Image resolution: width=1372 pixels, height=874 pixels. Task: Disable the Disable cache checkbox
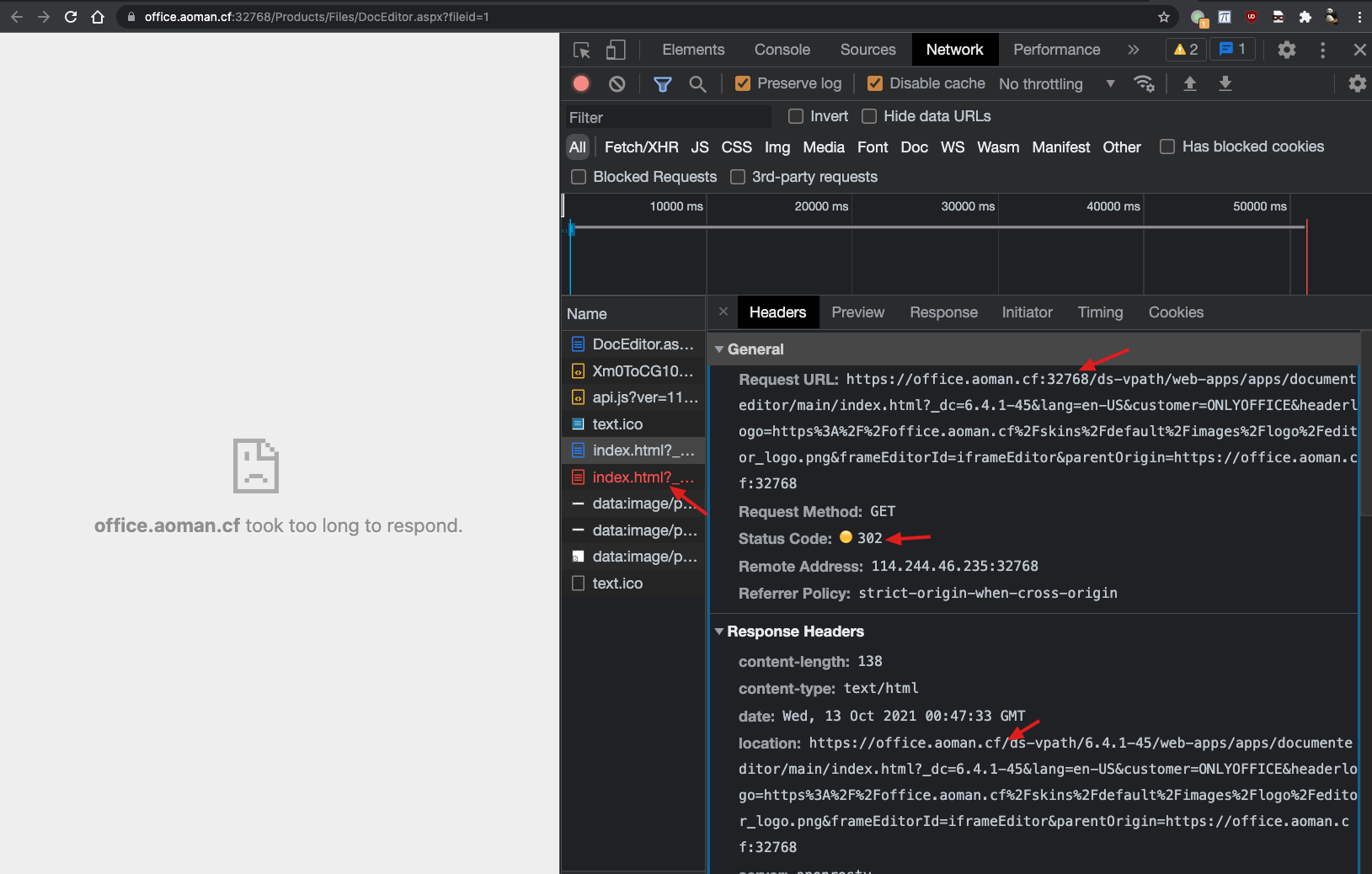(x=874, y=83)
